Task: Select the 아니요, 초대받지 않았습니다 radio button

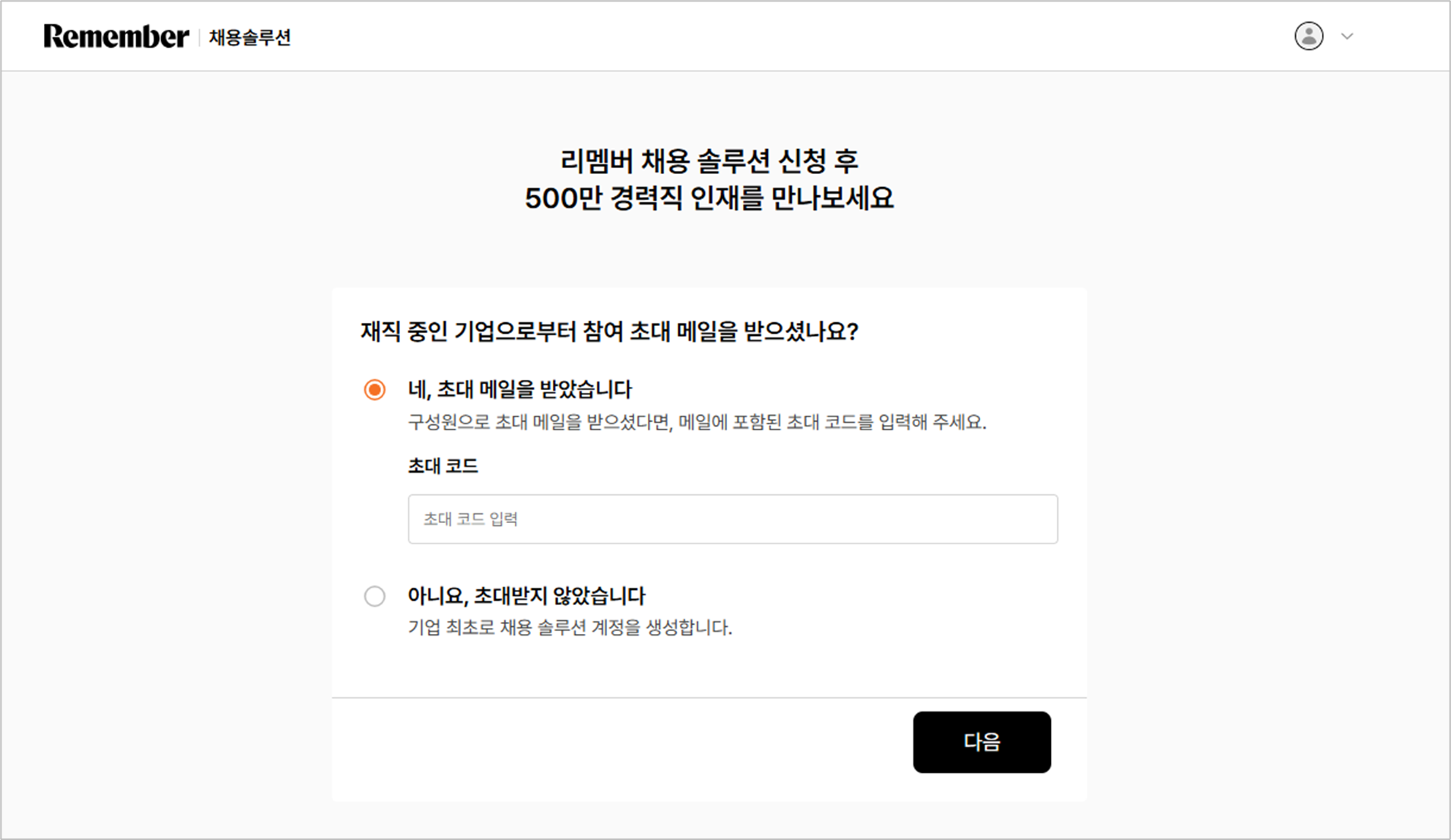Action: coord(374,596)
